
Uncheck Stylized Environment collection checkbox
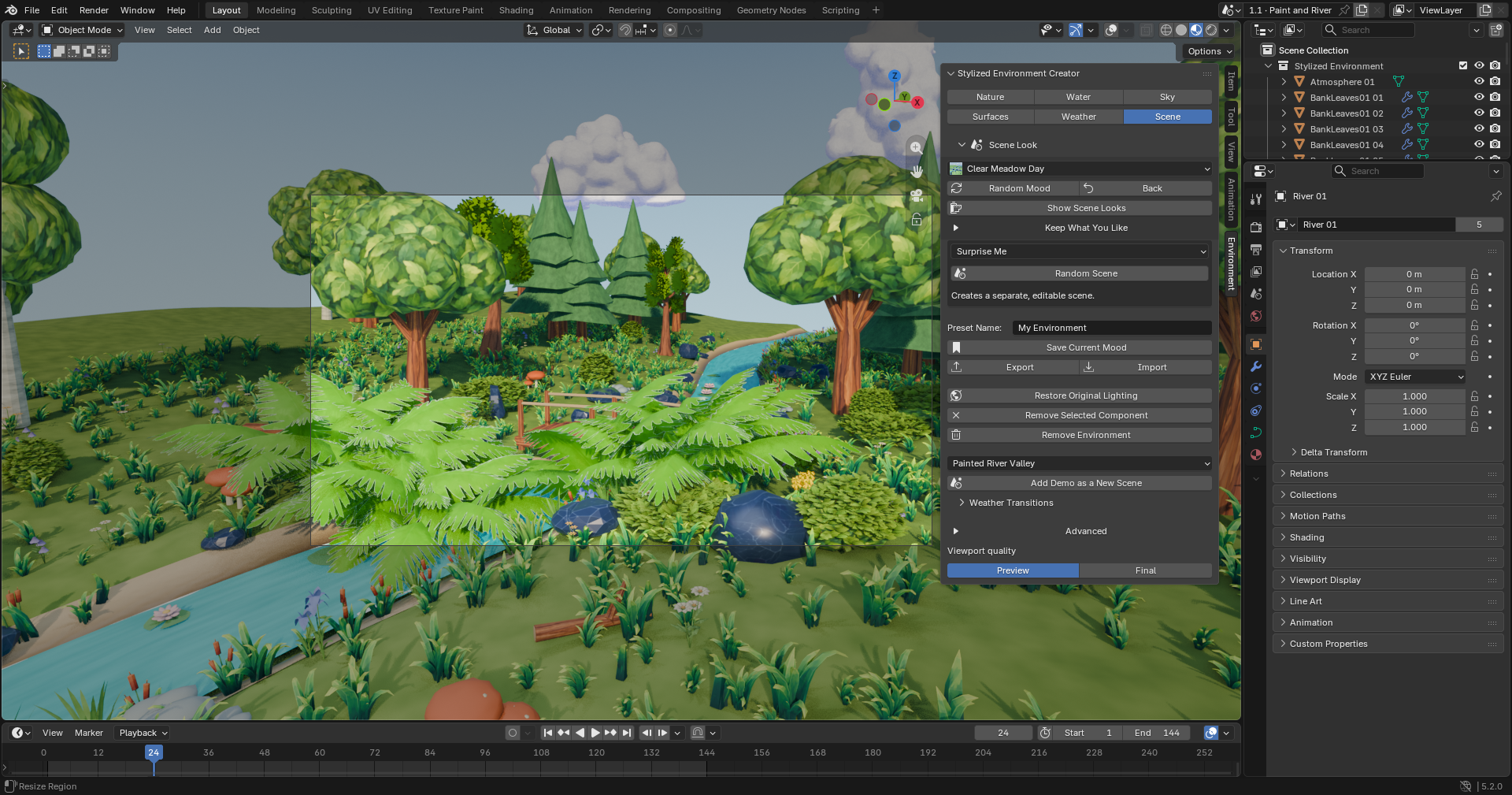tap(1463, 65)
